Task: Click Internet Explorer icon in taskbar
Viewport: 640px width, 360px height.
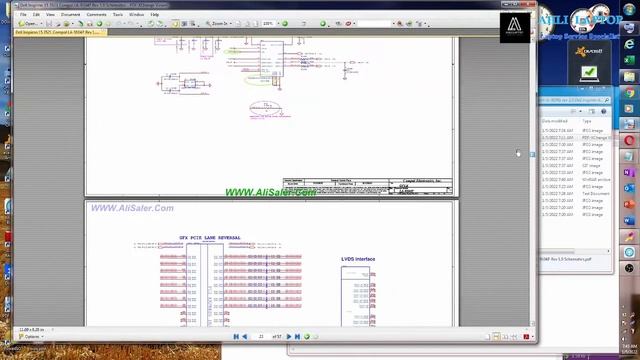Action: pyautogui.click(x=629, y=44)
